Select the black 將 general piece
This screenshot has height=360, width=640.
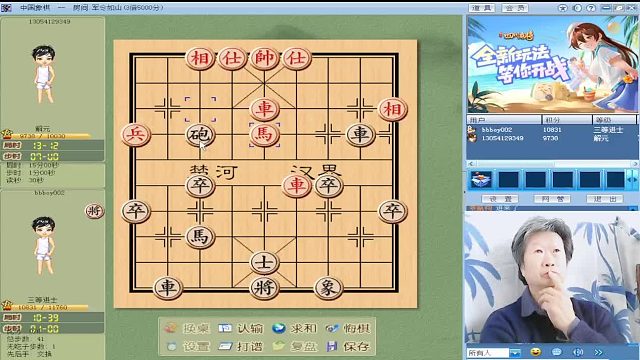[264, 288]
